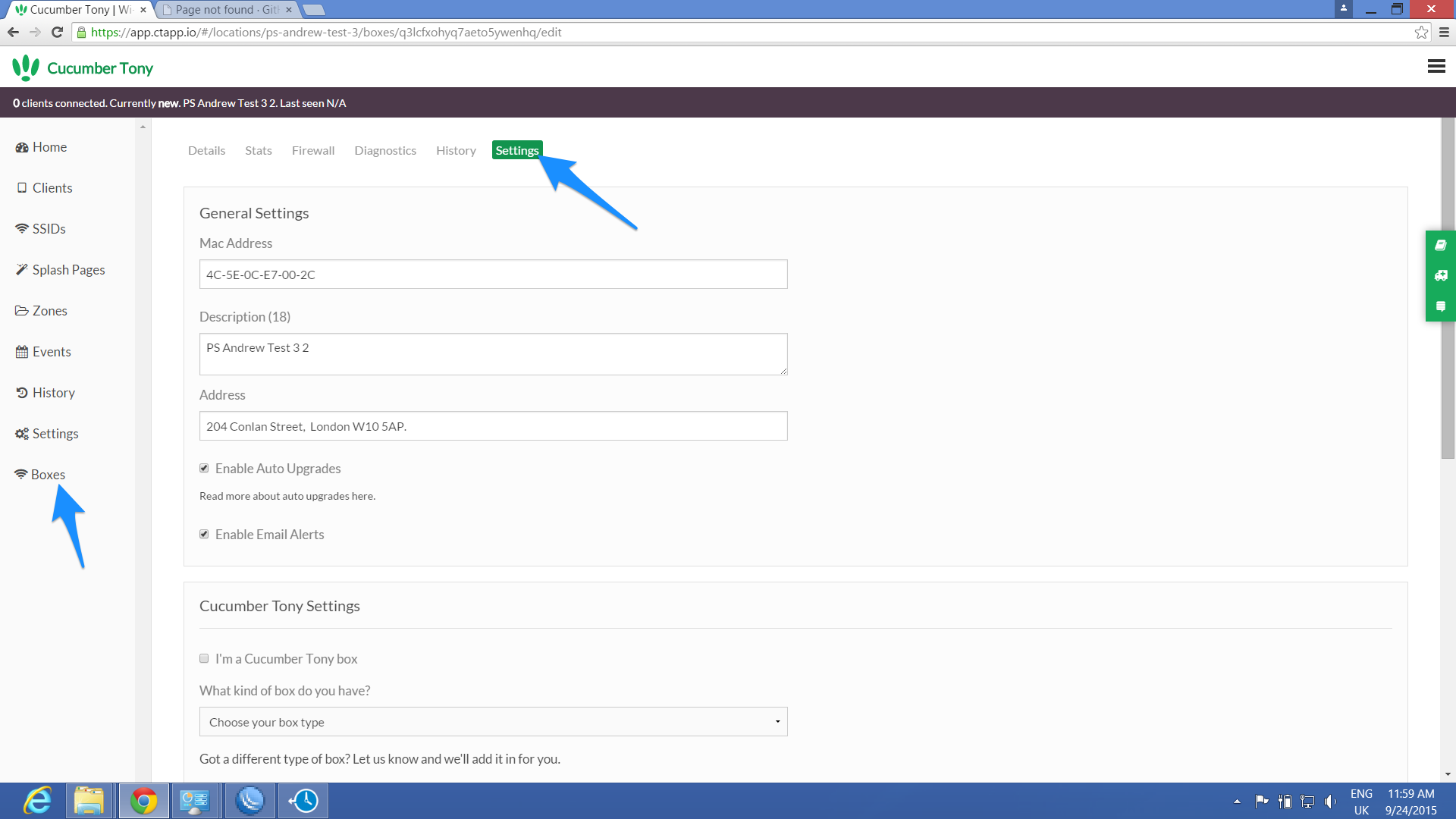Screen dimensions: 1456x819
Task: Click the volume icon in system tray
Action: (1330, 801)
